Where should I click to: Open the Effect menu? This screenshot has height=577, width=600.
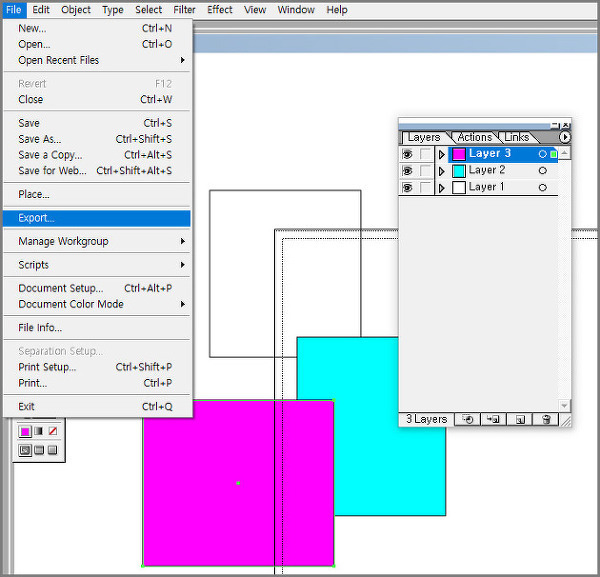tap(220, 10)
